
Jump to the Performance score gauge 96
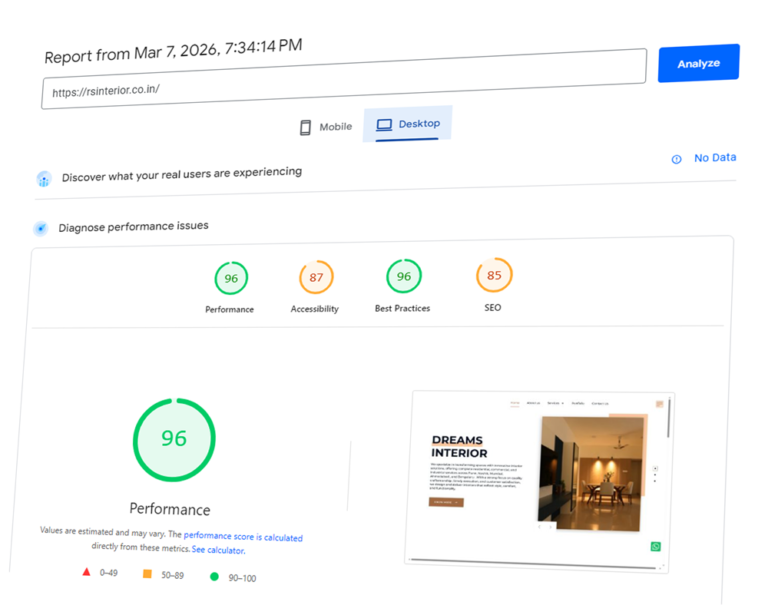pyautogui.click(x=231, y=279)
